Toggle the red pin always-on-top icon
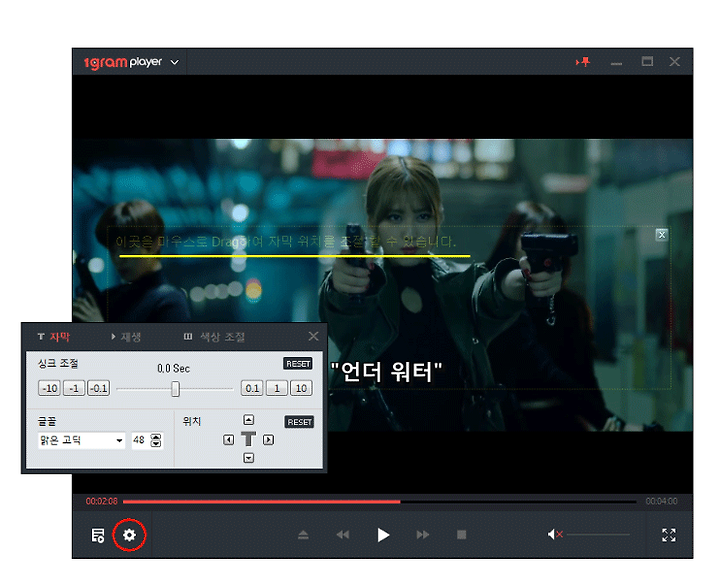 click(x=583, y=62)
